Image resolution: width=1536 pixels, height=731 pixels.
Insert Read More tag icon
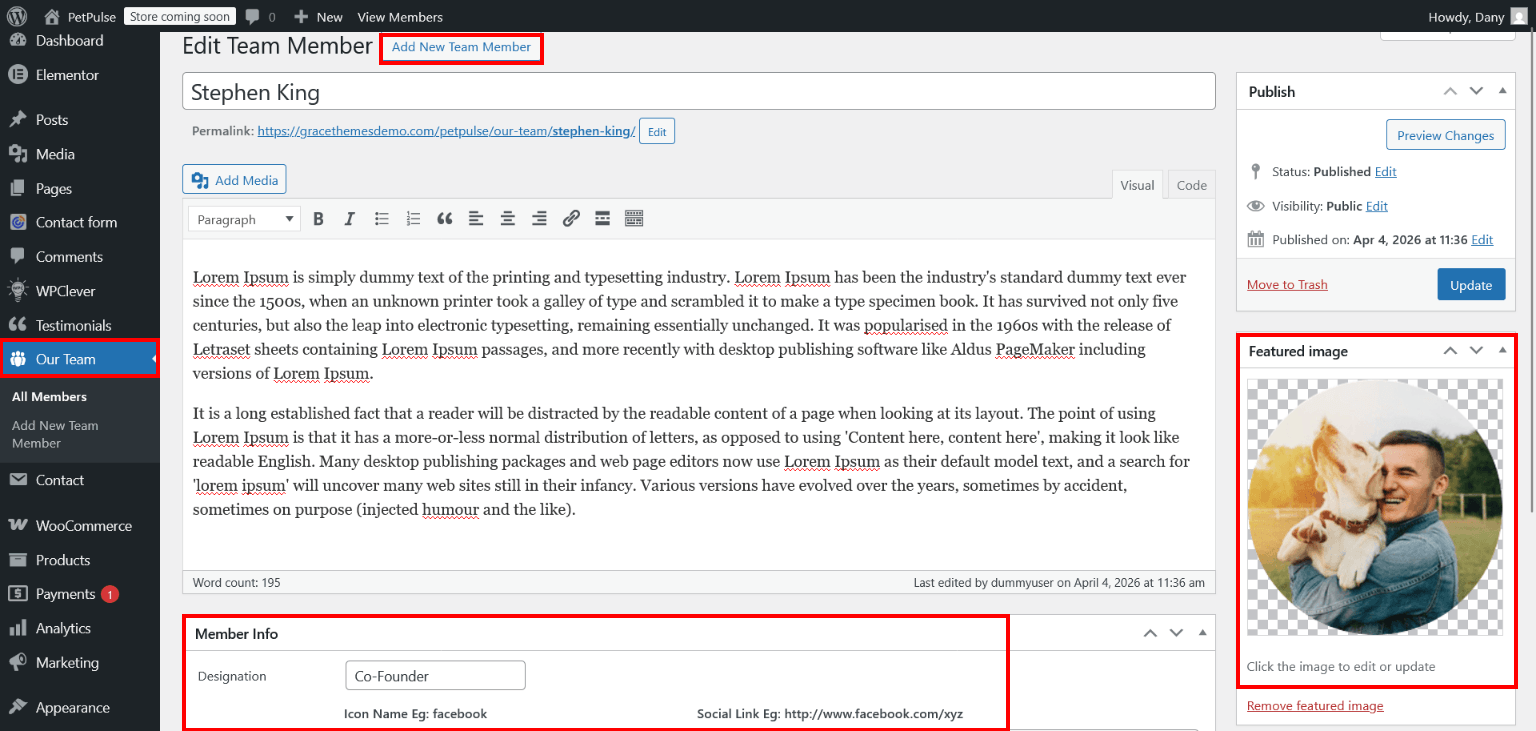[602, 219]
